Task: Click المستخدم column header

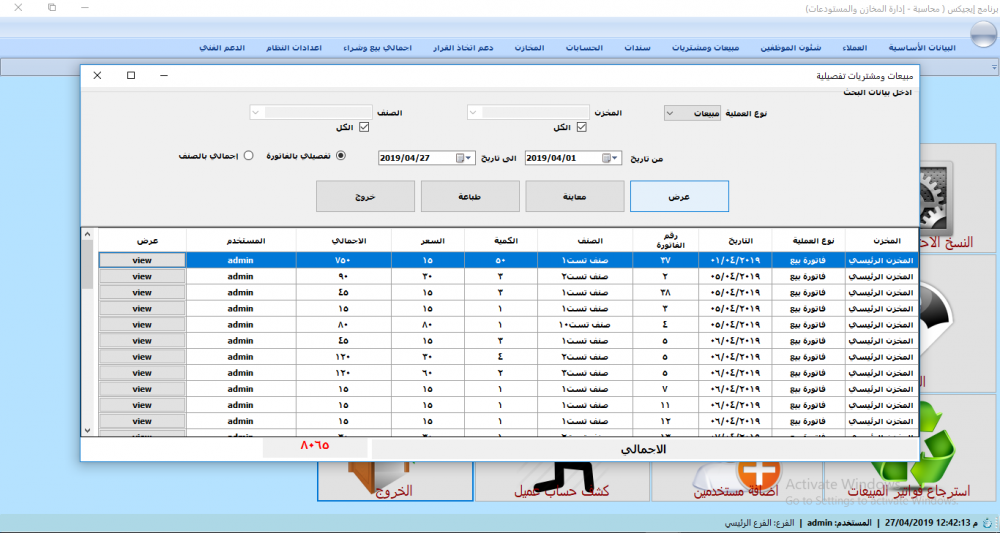Action: point(241,241)
